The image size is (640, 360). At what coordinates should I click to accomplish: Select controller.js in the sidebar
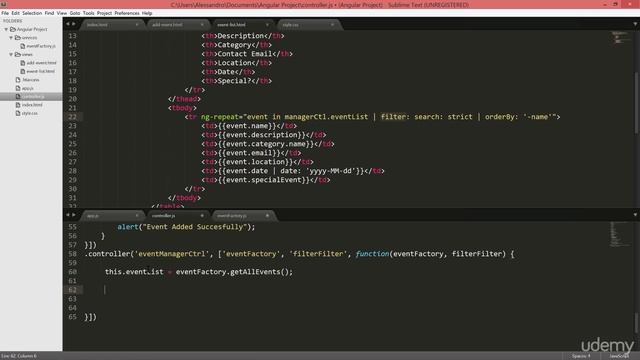(x=33, y=96)
